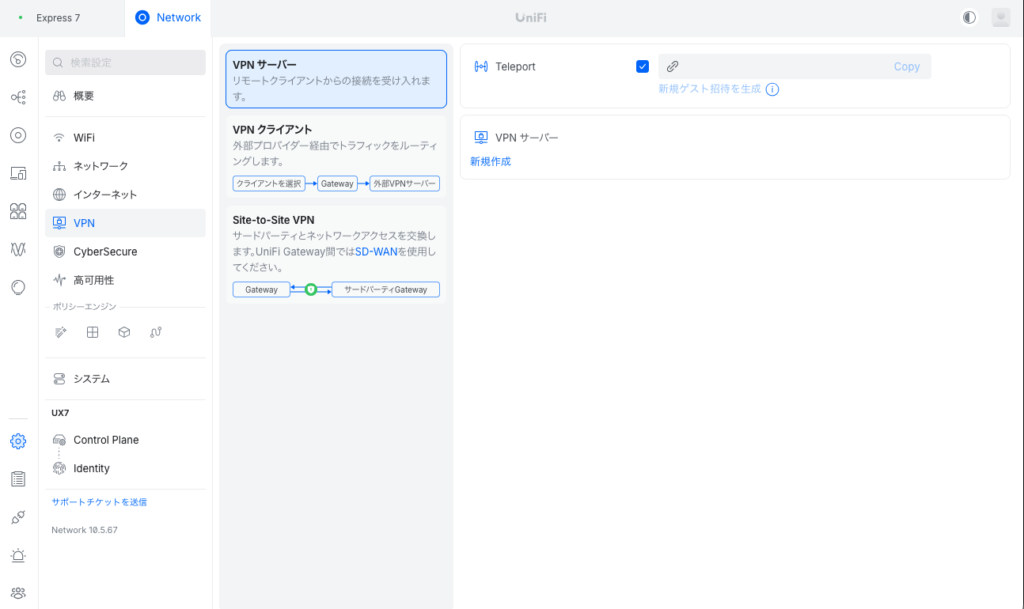Screen dimensions: 1024x609
Task: Click 新規ゲスト招待を生成 link
Action: pos(709,89)
